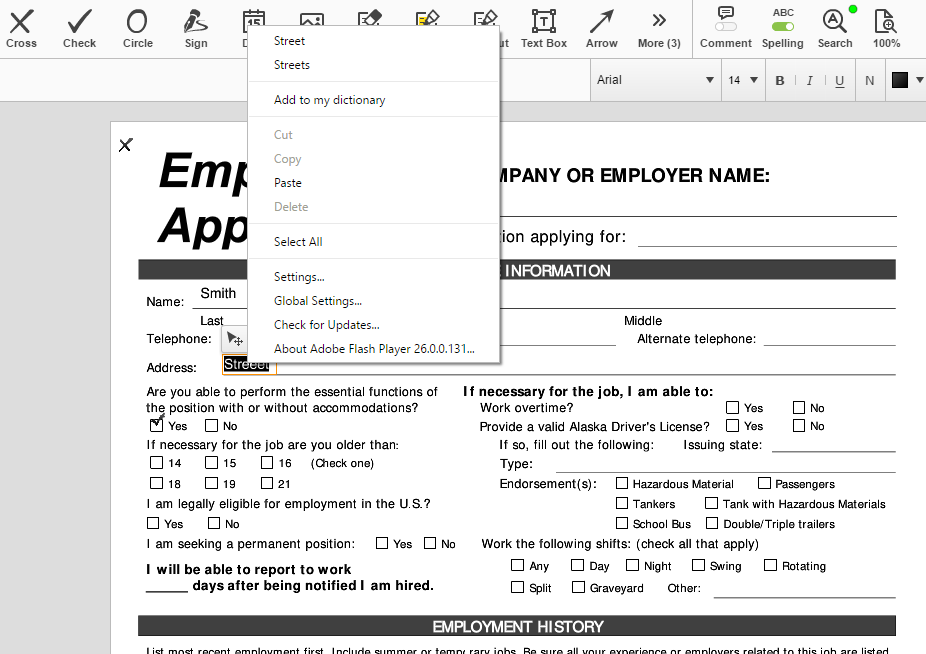
Task: Click the Alternate telephone field
Action: coord(830,338)
